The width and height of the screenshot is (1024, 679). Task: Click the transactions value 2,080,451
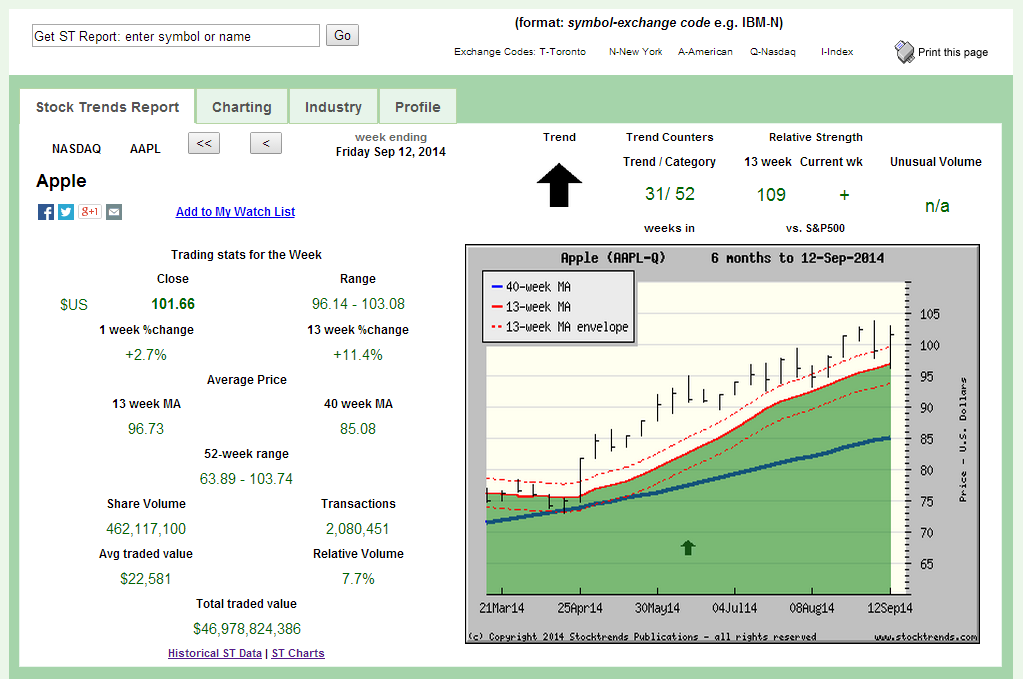coord(358,529)
